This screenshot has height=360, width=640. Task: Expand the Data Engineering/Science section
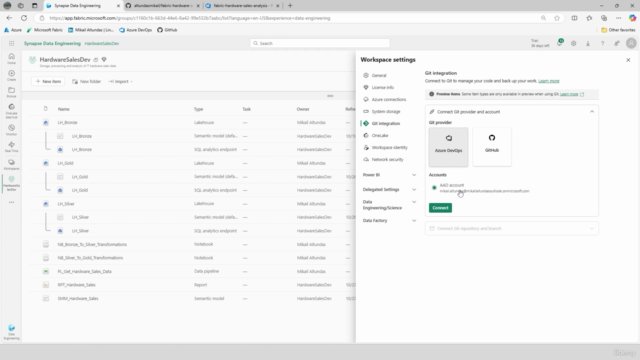(389, 205)
